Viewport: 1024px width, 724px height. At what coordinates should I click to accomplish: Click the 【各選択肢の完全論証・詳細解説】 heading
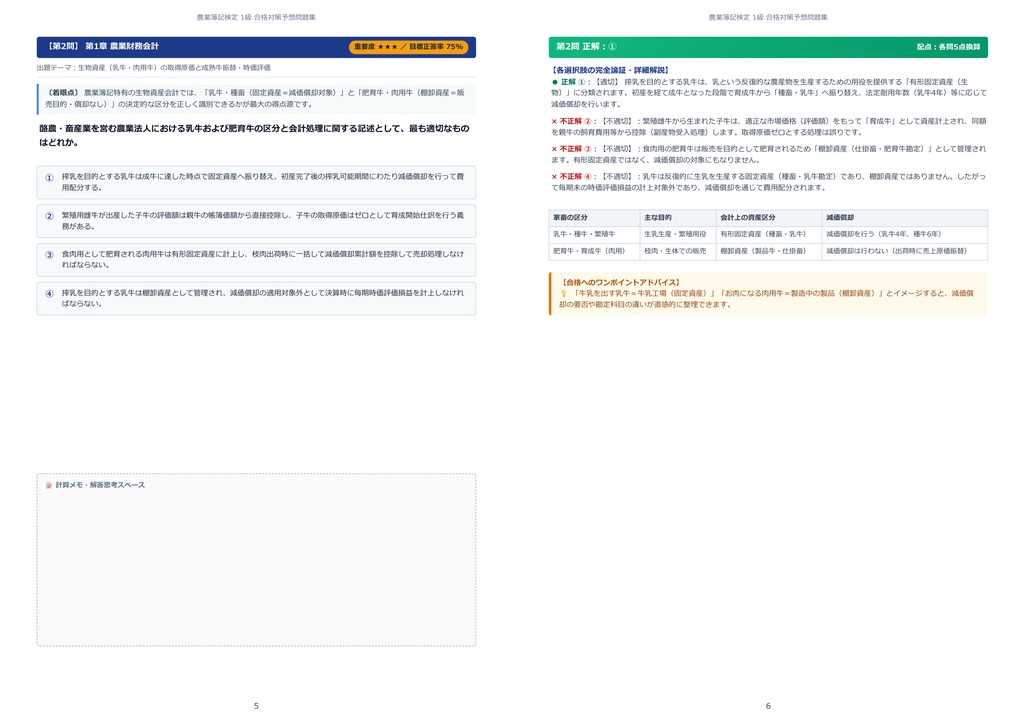[611, 70]
